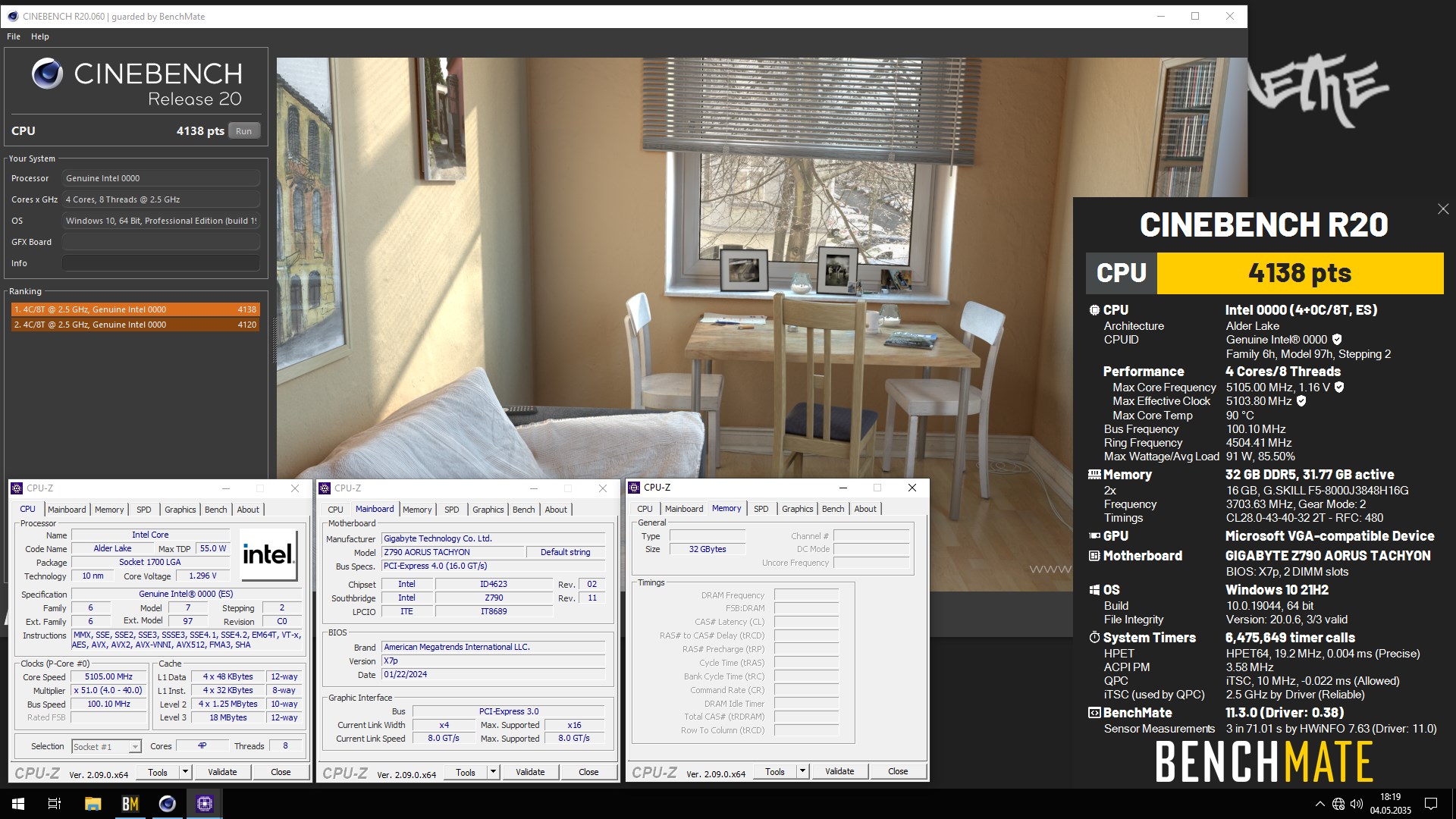
Task: Click Tools button in Mainboard CPU-Z window
Action: click(x=466, y=772)
